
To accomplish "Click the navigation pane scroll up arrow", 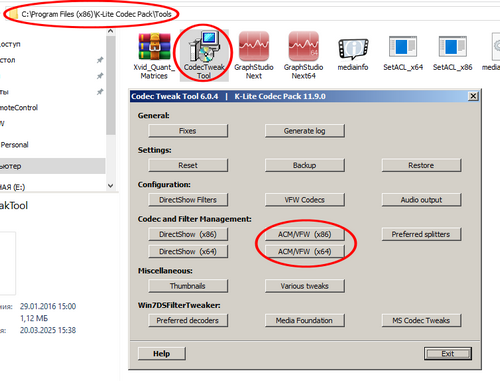I will [x=111, y=31].
